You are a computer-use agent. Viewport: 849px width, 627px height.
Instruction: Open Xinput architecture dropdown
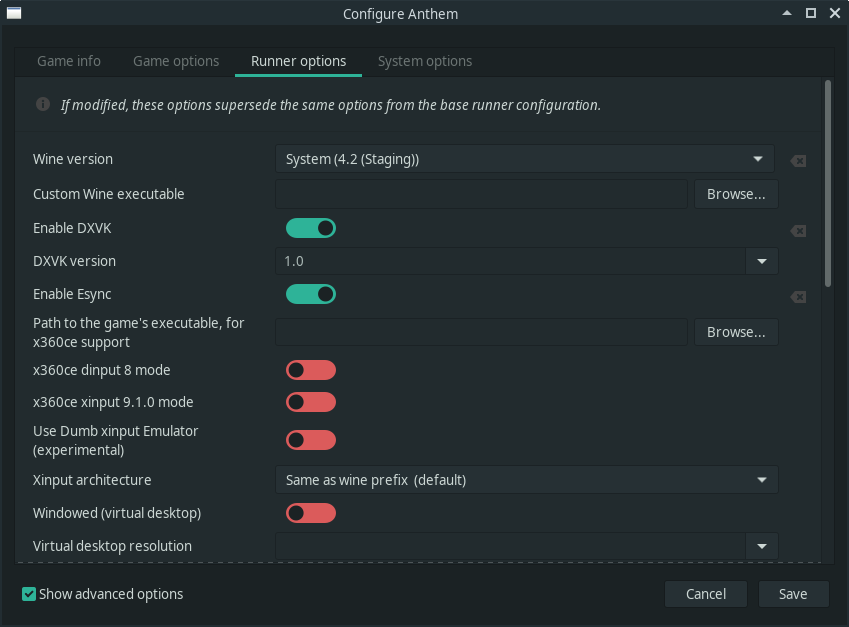[x=527, y=480]
